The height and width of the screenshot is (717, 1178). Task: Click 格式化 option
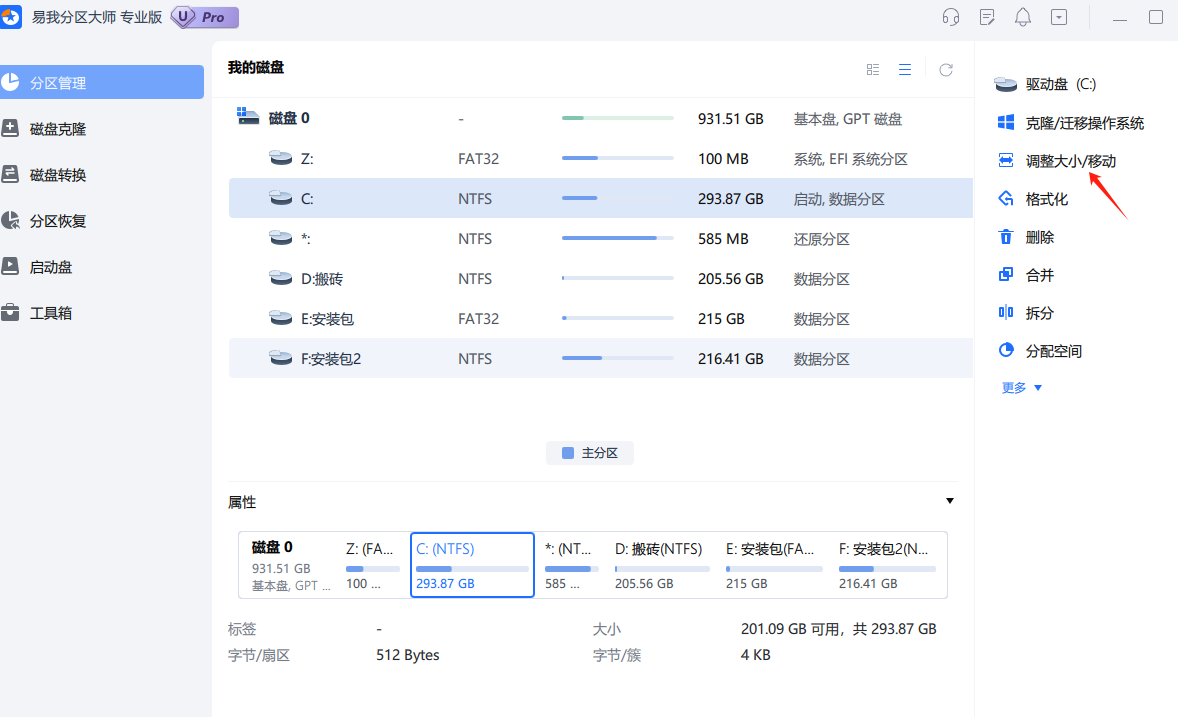click(1047, 199)
